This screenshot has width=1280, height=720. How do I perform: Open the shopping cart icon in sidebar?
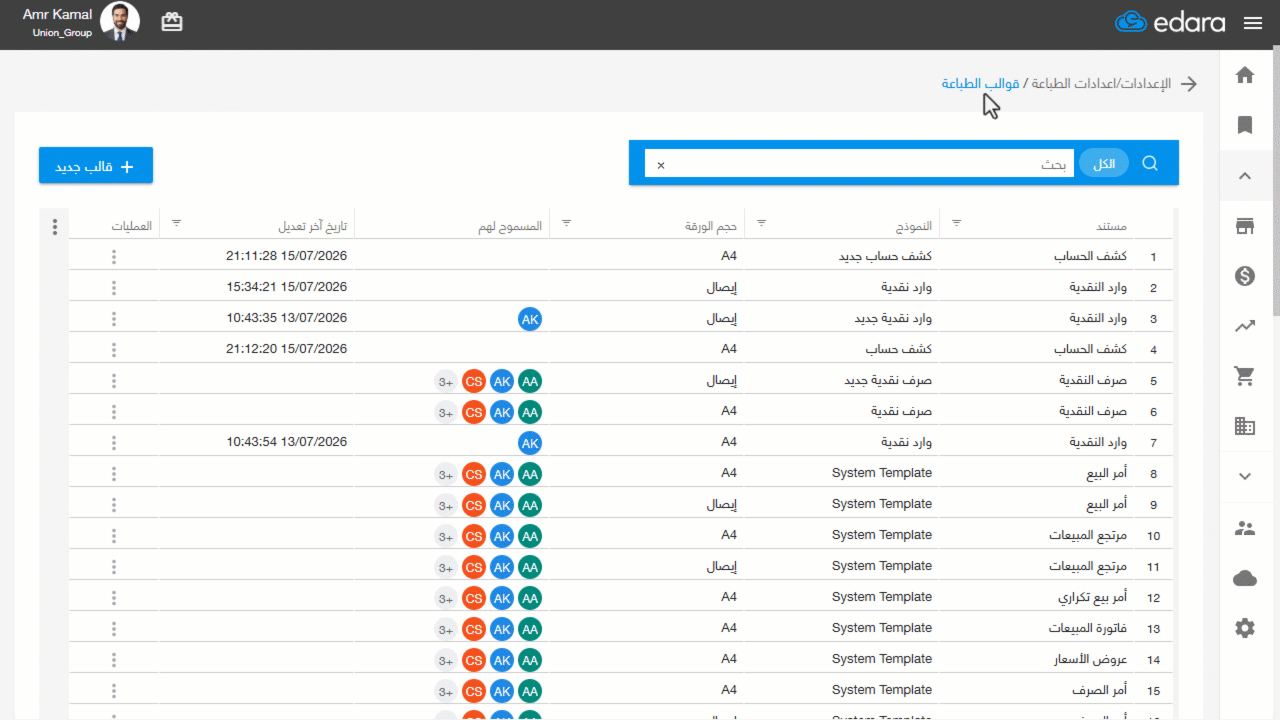[1245, 376]
